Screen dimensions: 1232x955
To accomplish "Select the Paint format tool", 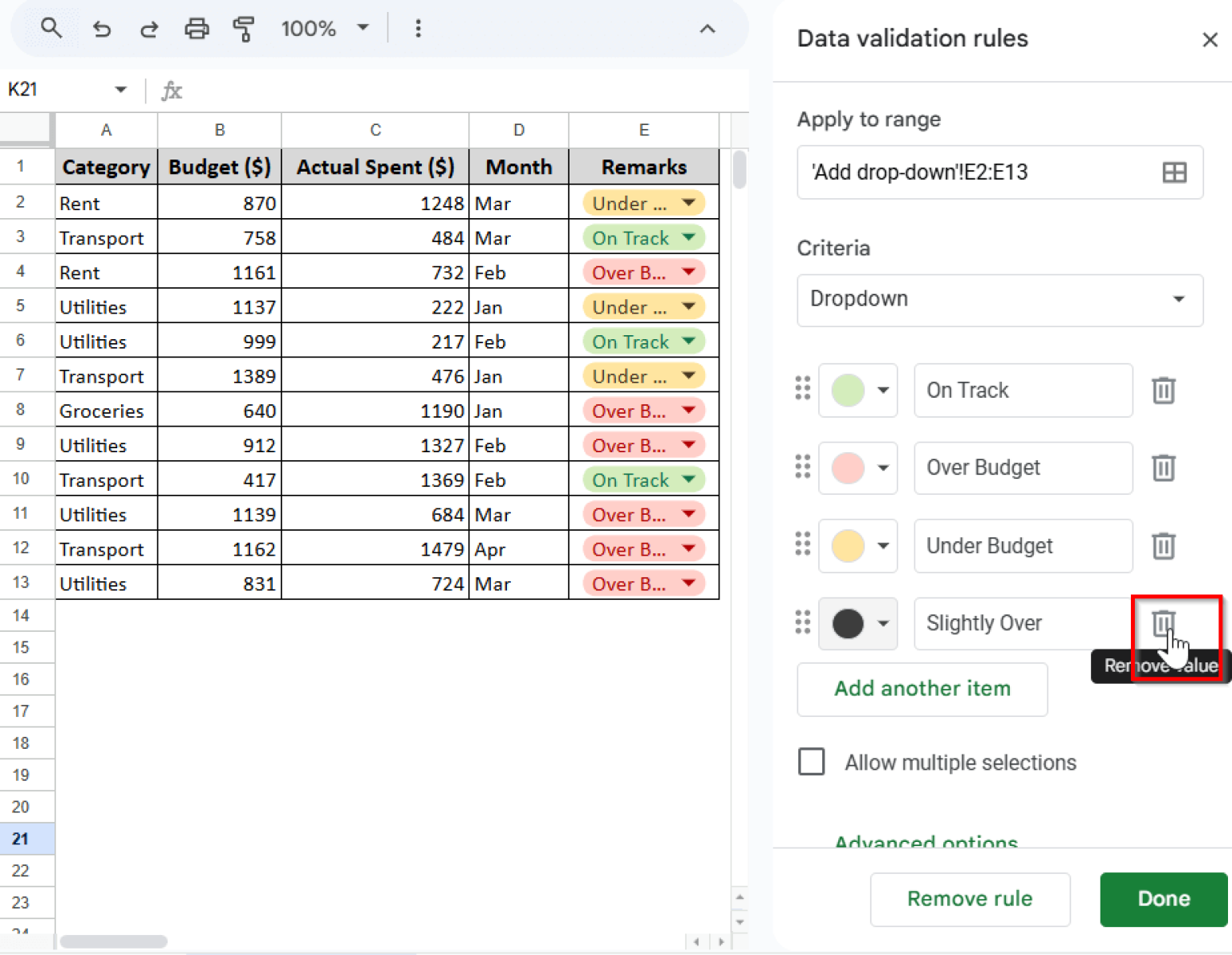I will coord(244,28).
